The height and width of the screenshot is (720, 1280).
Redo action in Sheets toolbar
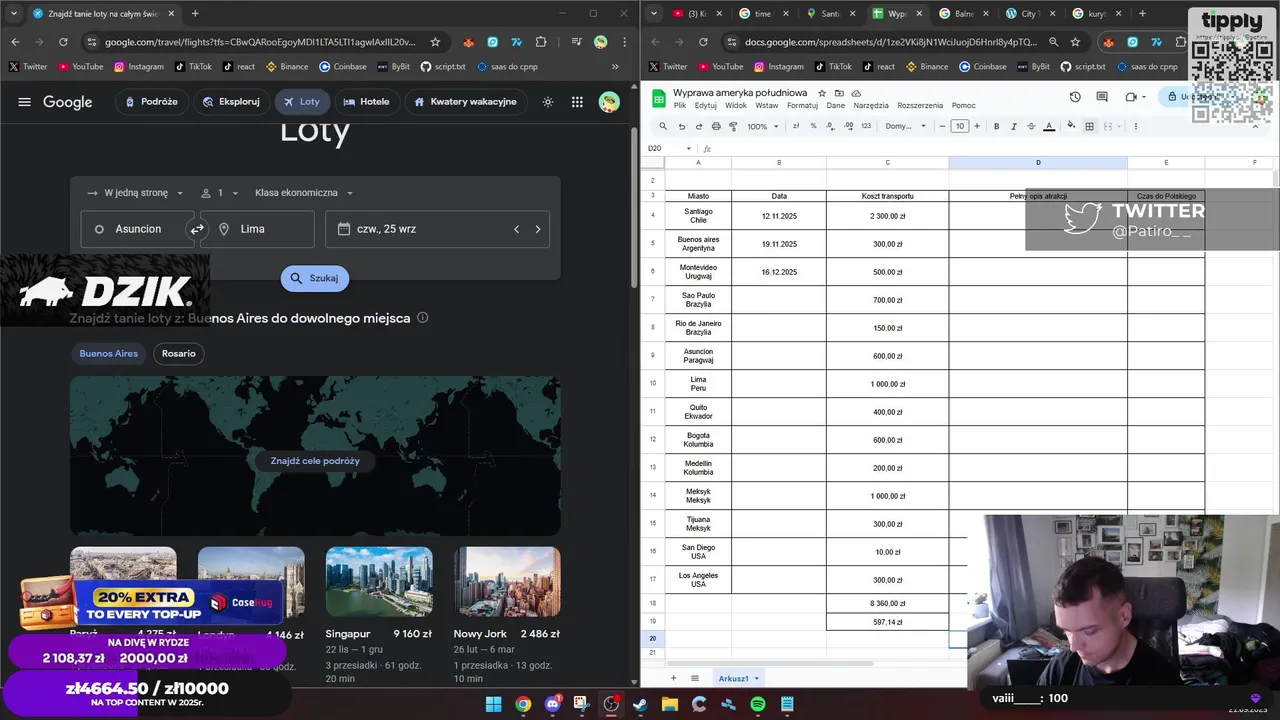click(x=698, y=126)
